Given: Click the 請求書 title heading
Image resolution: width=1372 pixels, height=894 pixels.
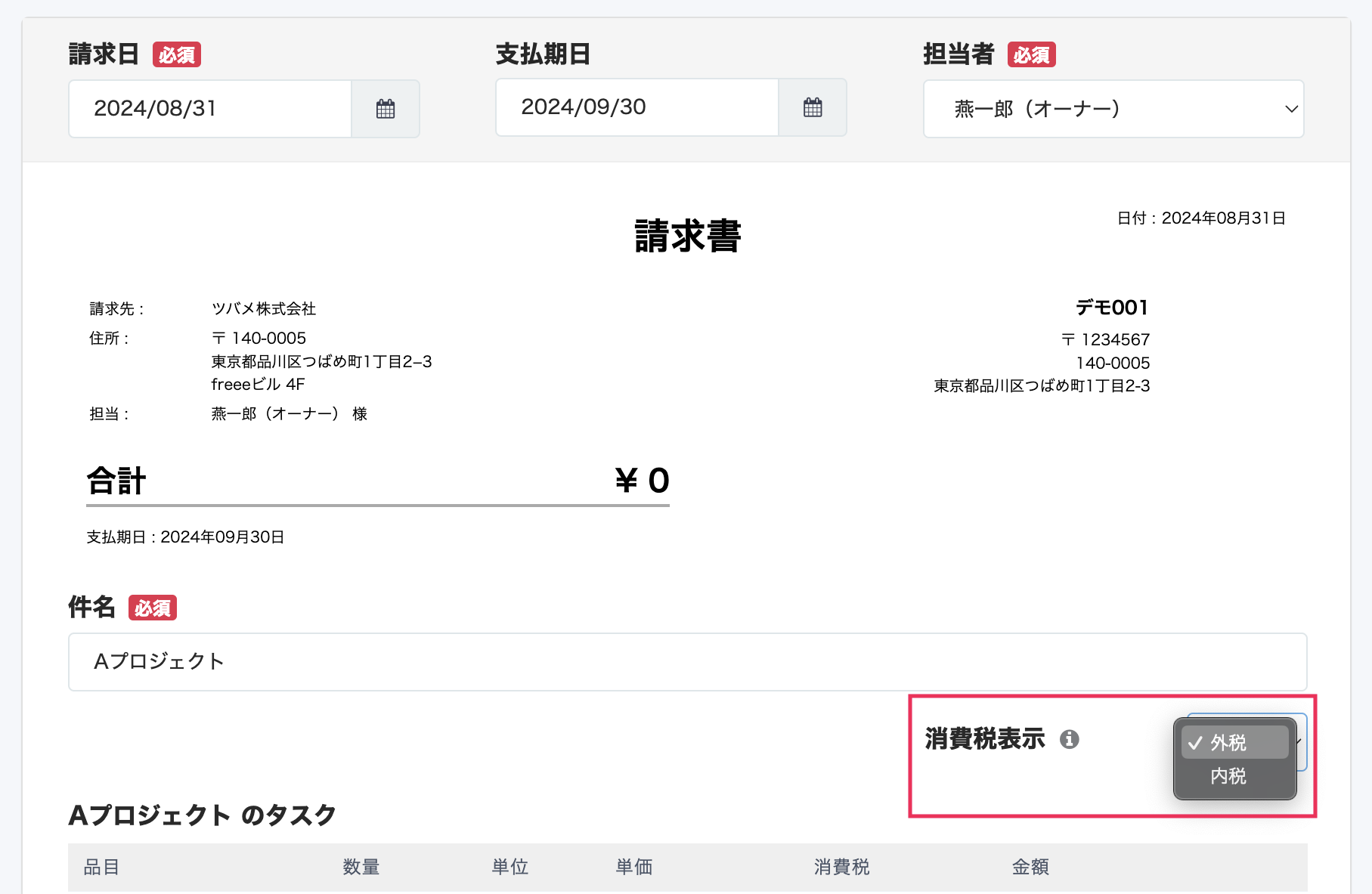Looking at the screenshot, I should [x=688, y=236].
